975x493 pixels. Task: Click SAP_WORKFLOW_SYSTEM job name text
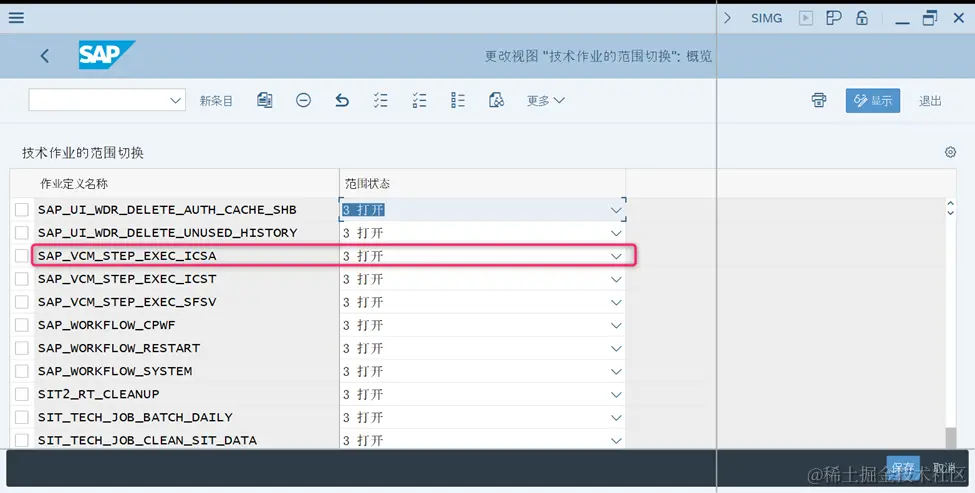pyautogui.click(x=115, y=371)
